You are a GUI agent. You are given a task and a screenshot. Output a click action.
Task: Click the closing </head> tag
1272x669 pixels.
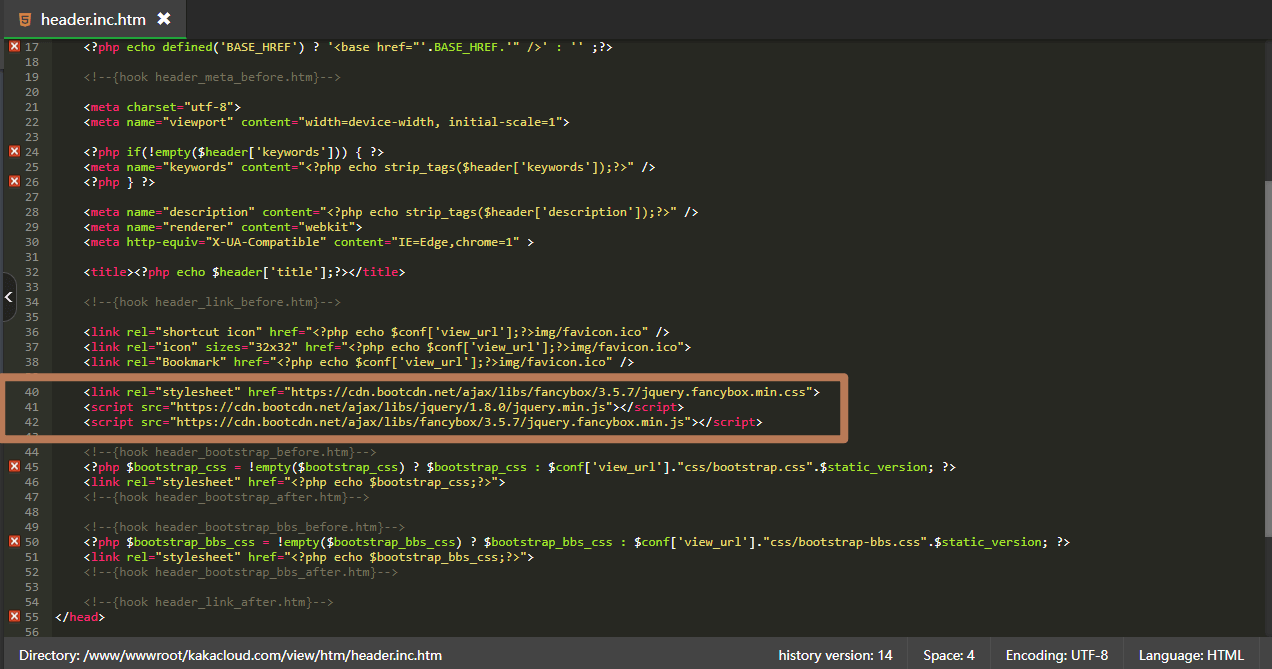pos(80,617)
